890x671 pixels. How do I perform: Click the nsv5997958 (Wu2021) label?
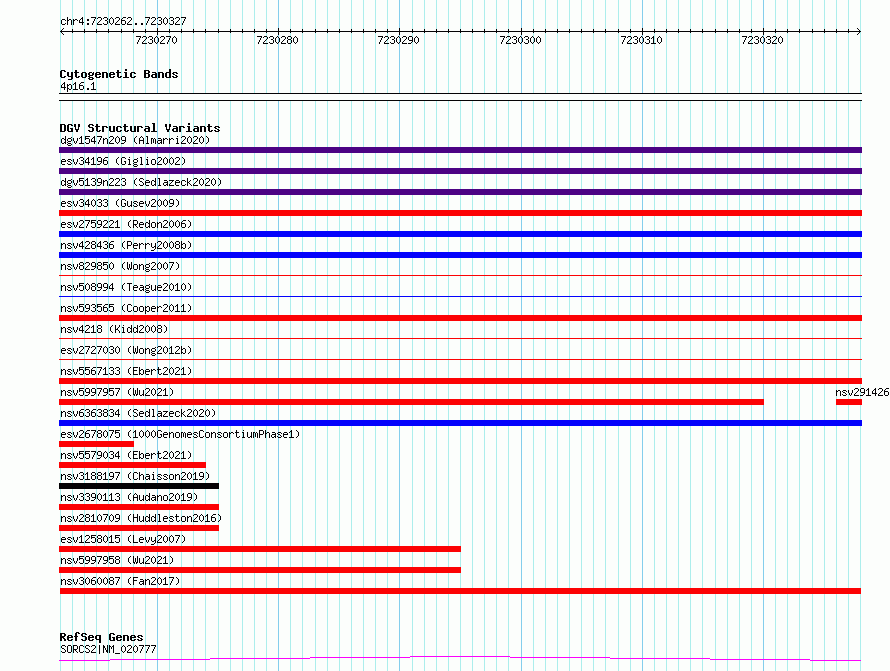click(x=117, y=560)
